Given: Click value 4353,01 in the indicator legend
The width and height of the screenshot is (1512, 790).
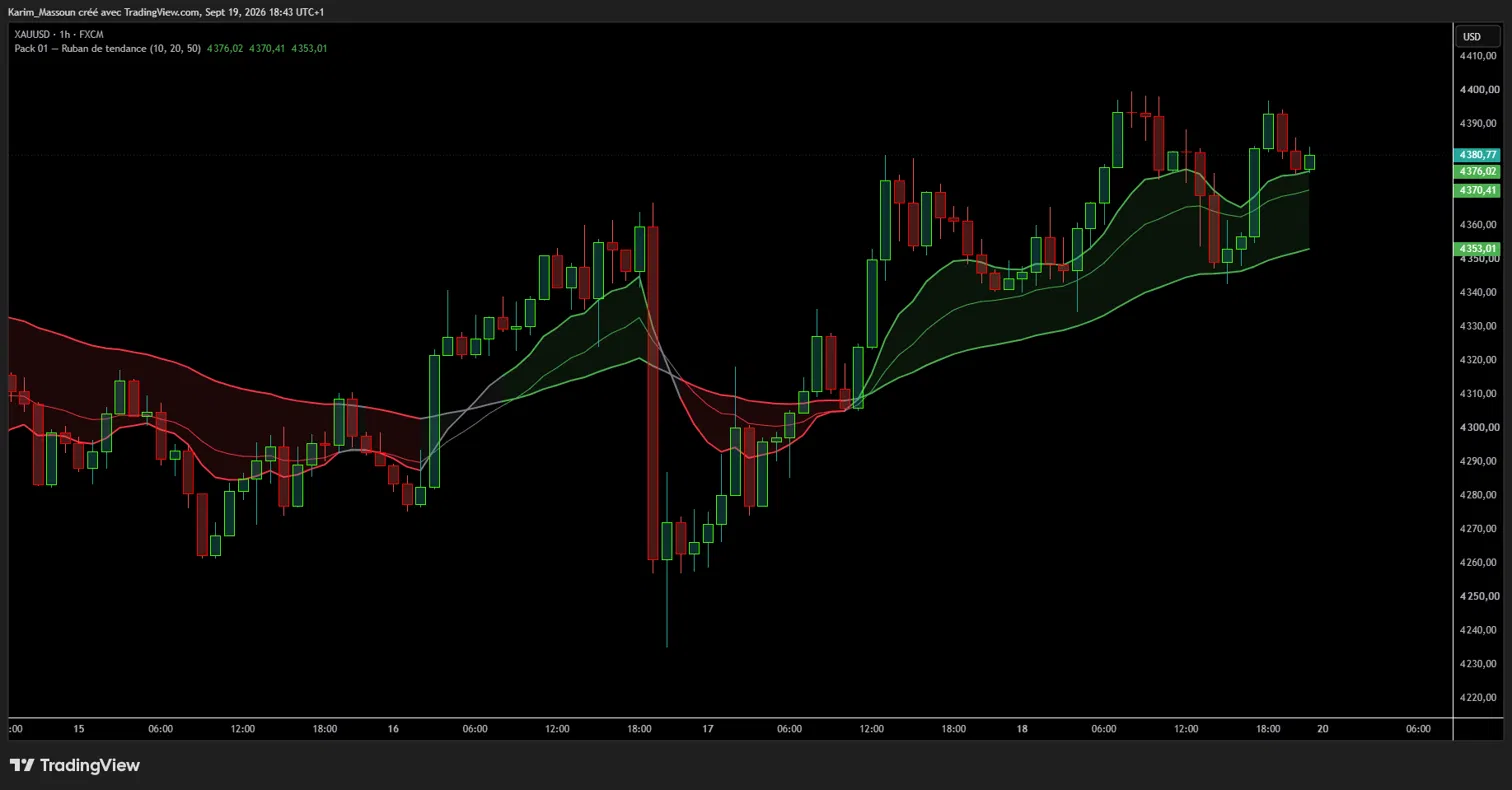Looking at the screenshot, I should pos(309,48).
